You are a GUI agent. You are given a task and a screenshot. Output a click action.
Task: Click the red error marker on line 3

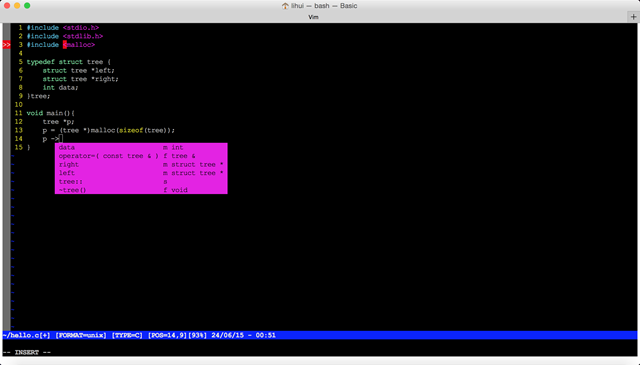click(7, 45)
